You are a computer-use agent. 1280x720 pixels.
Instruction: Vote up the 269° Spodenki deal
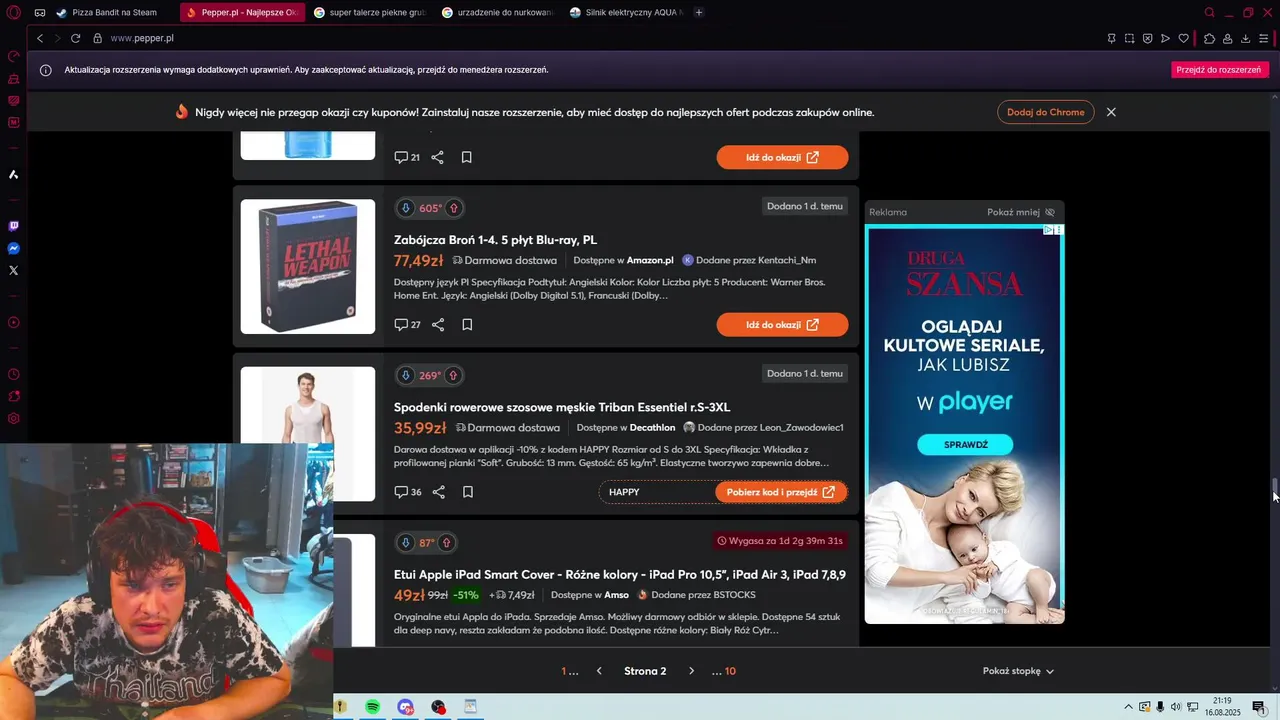pos(453,375)
